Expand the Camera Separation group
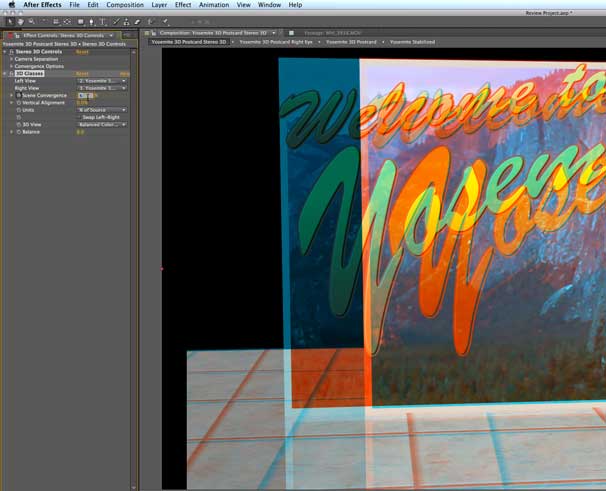 point(11,59)
